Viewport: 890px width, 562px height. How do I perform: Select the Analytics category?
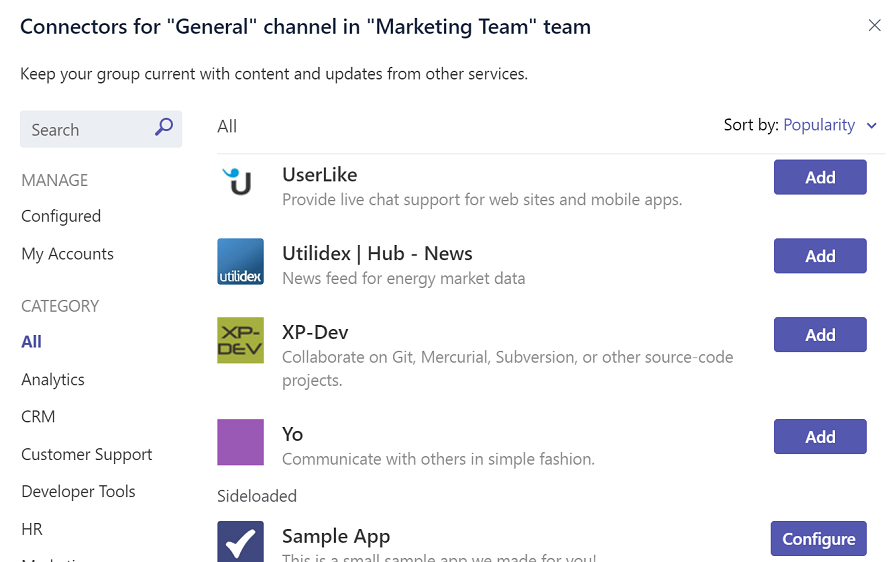coord(53,379)
